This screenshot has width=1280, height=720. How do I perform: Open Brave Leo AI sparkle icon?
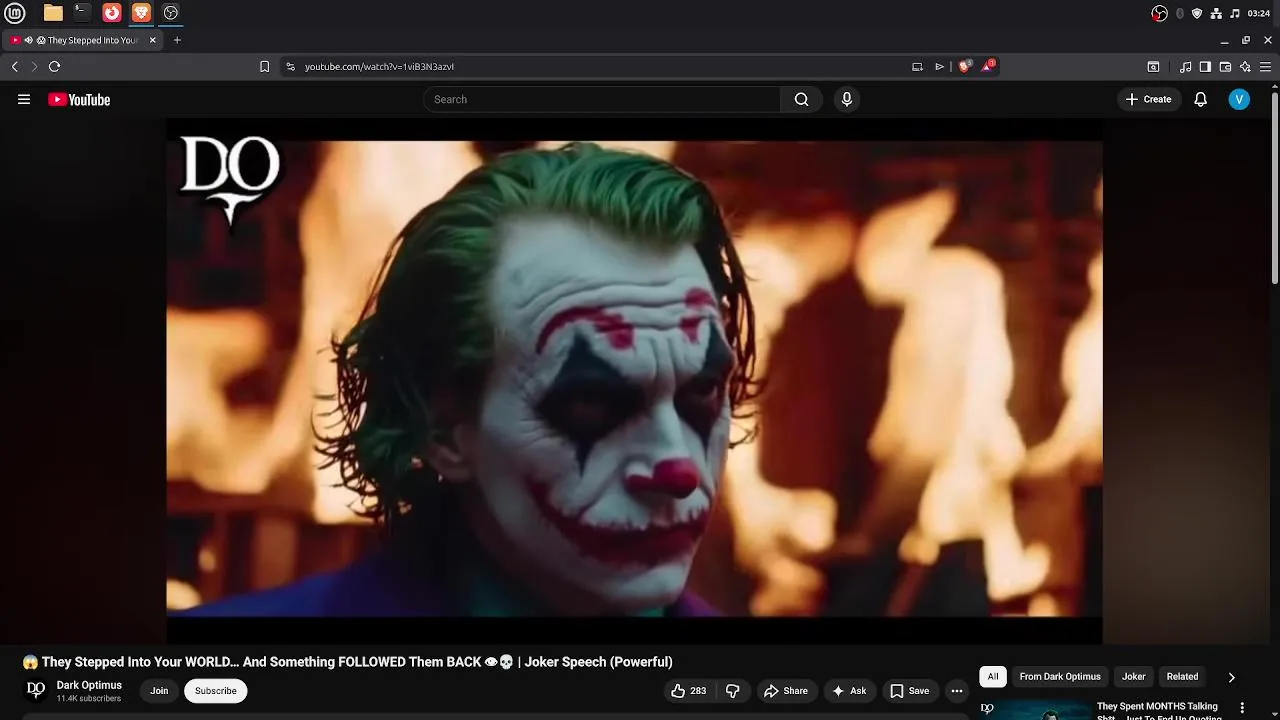coord(1245,66)
